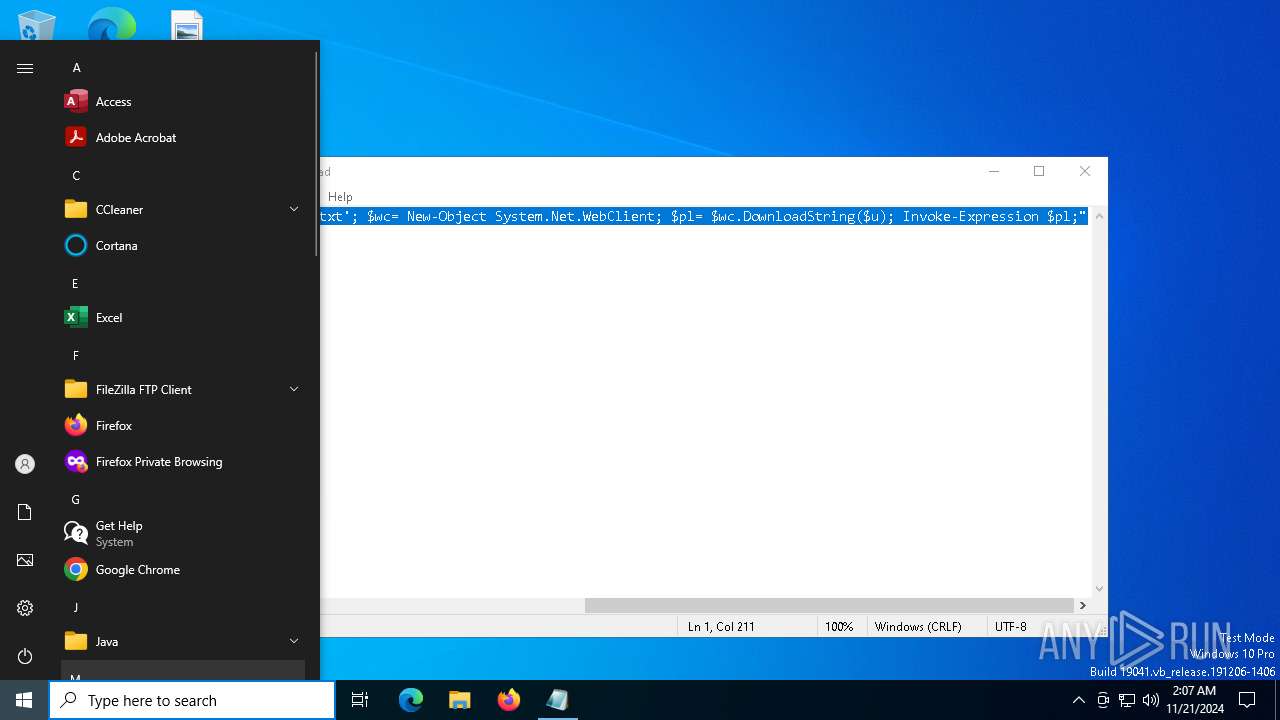The width and height of the screenshot is (1280, 720).
Task: Open Access from the Start menu list
Action: click(182, 101)
